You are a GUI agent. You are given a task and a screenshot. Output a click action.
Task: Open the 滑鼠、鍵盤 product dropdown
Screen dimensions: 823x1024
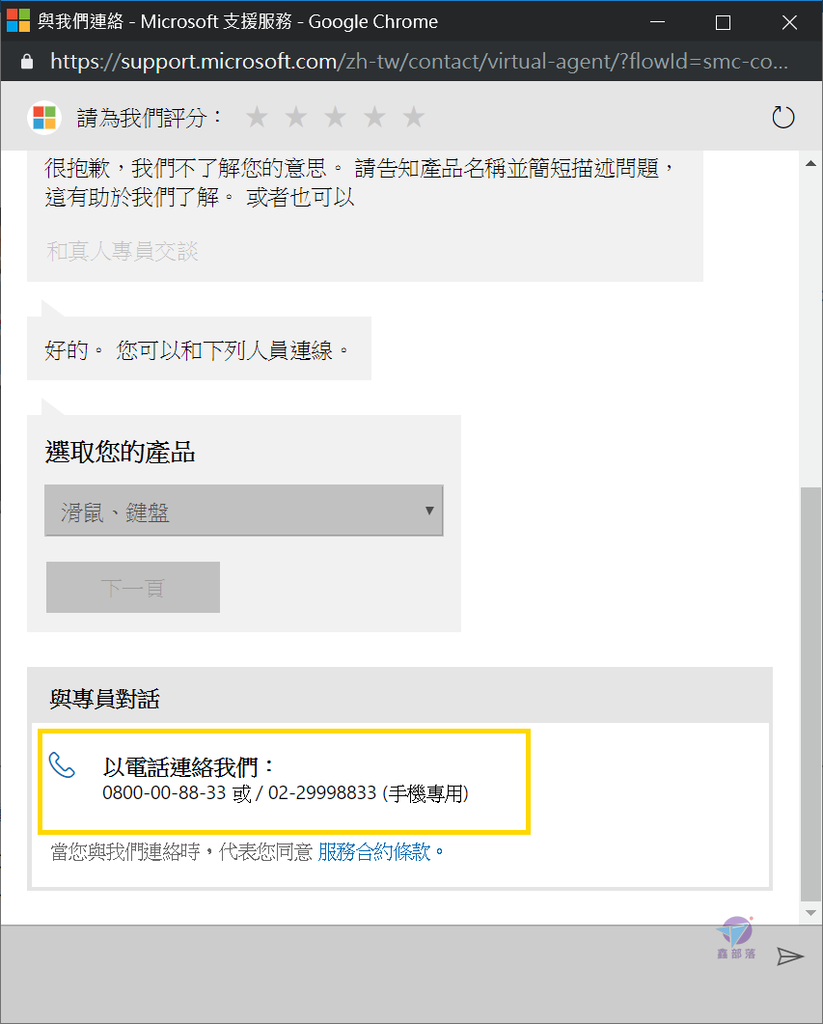[244, 511]
